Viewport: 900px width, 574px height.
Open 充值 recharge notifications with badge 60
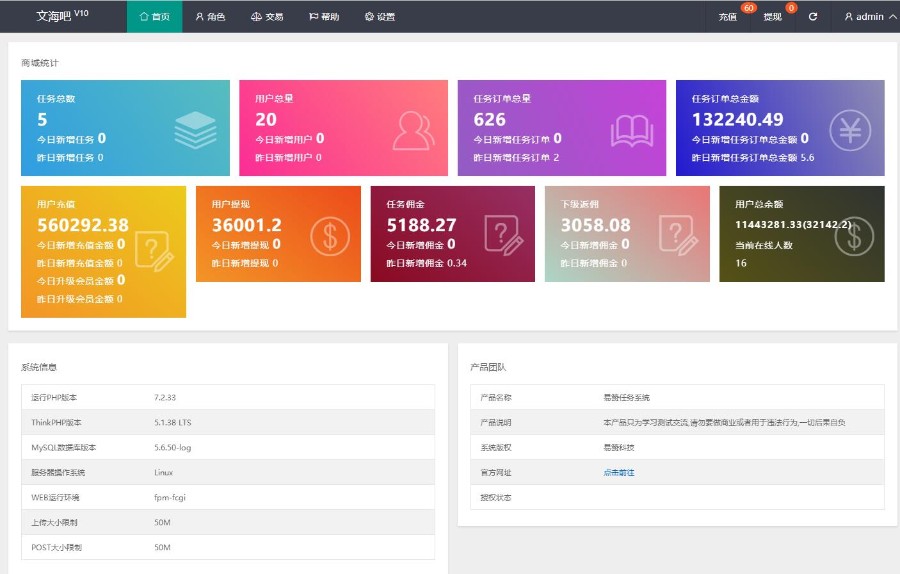[x=728, y=17]
